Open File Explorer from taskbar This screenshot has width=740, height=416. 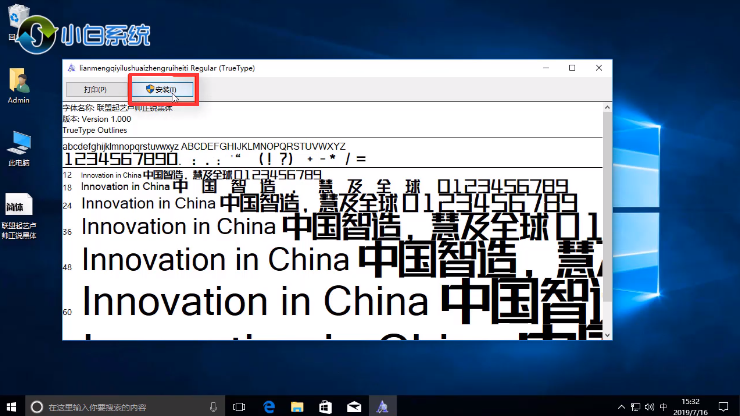click(297, 407)
